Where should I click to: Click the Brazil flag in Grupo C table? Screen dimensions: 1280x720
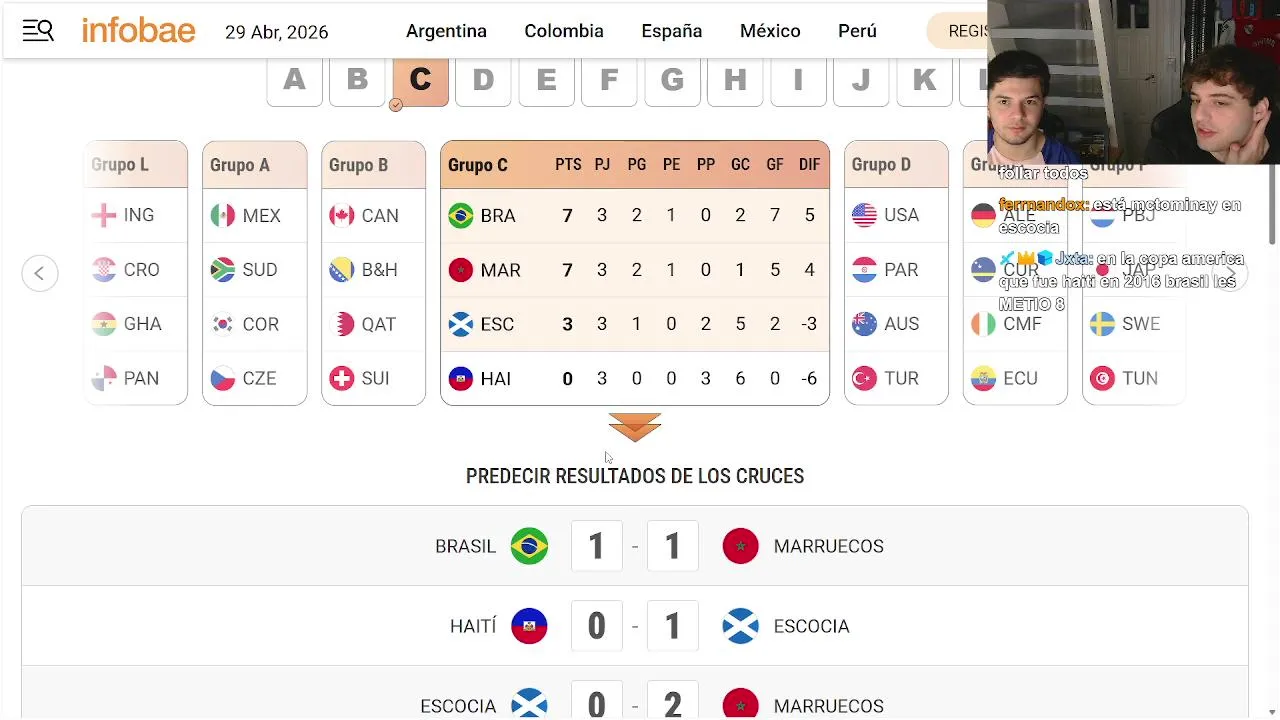tap(461, 216)
